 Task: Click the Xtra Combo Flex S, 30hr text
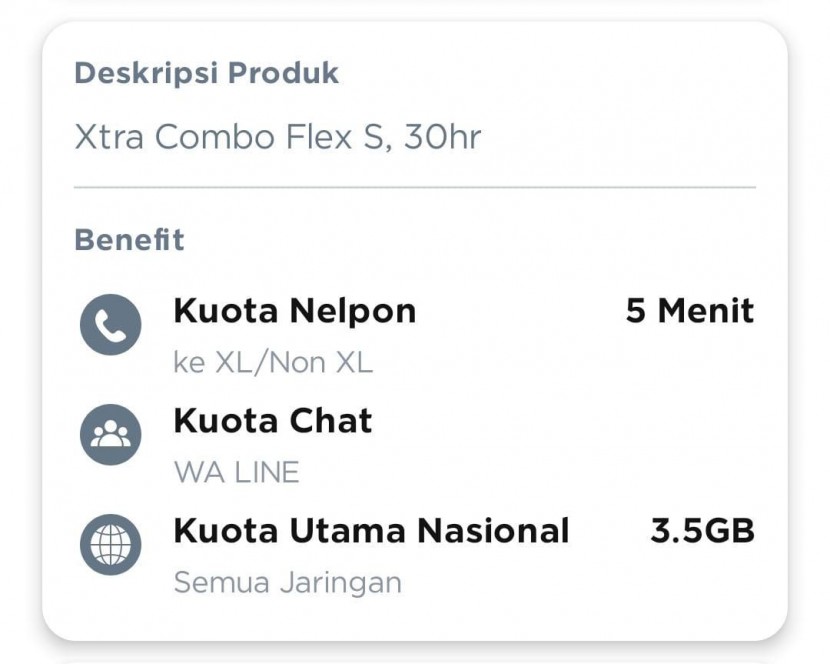(x=278, y=137)
